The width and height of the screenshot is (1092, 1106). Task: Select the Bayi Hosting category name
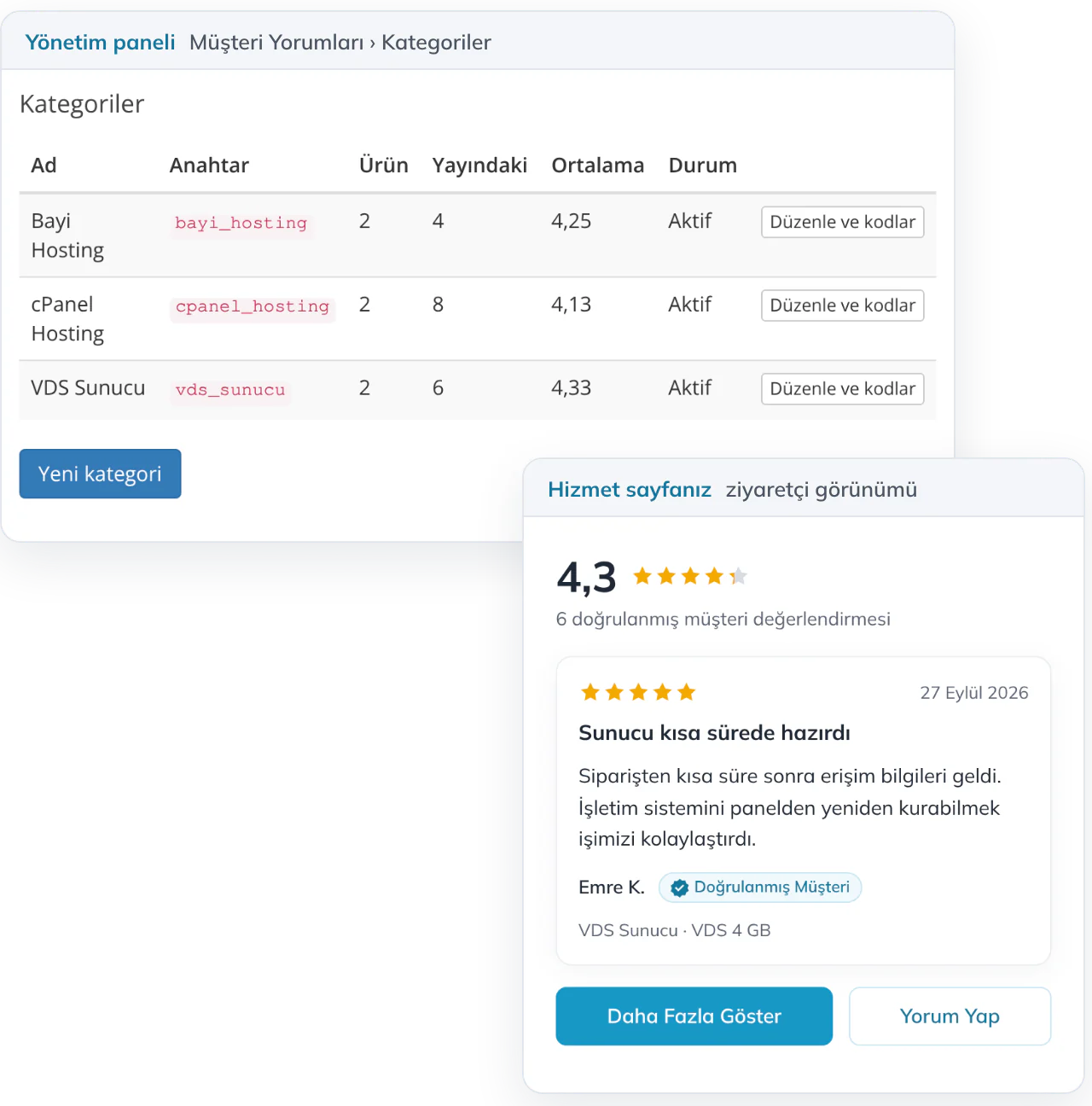[x=67, y=236]
